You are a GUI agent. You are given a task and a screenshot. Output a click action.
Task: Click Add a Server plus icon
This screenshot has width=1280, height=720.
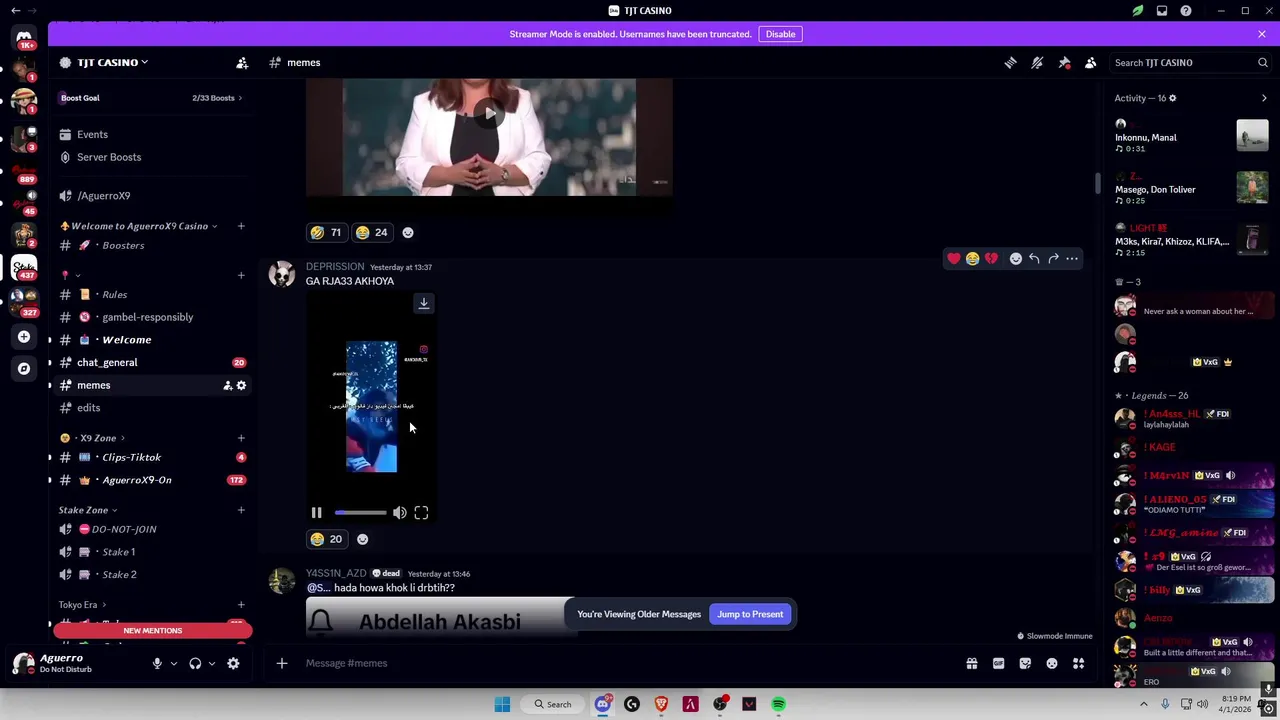coord(24,337)
